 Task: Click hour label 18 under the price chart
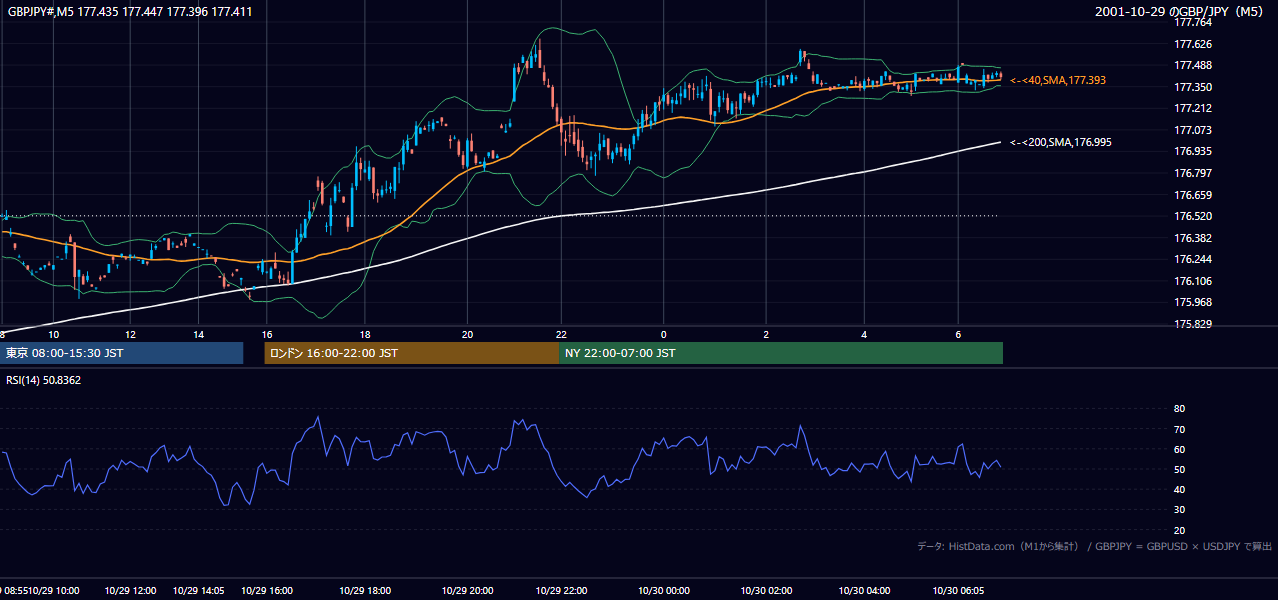366,334
